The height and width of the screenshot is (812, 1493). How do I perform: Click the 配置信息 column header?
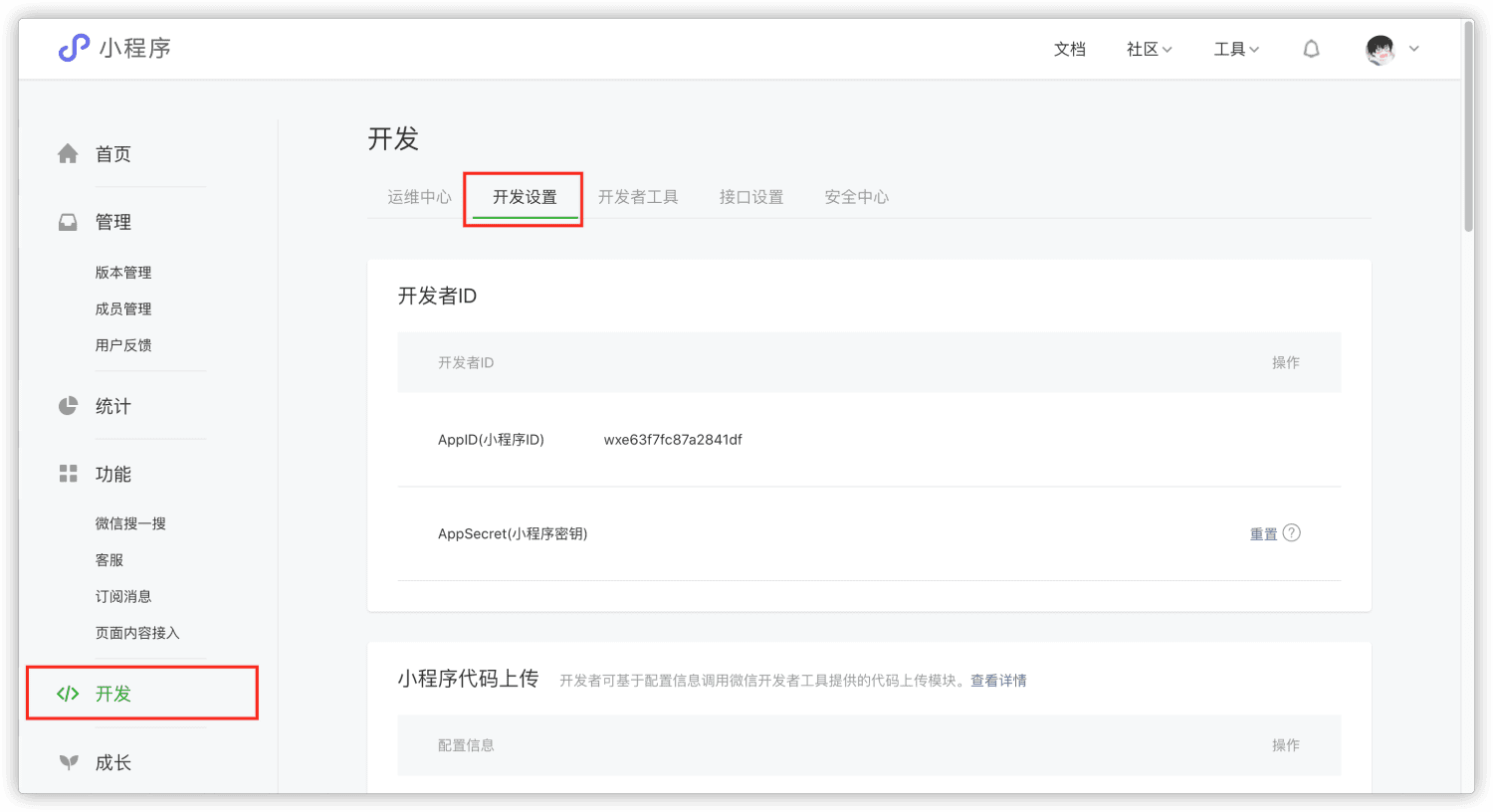[x=466, y=745]
